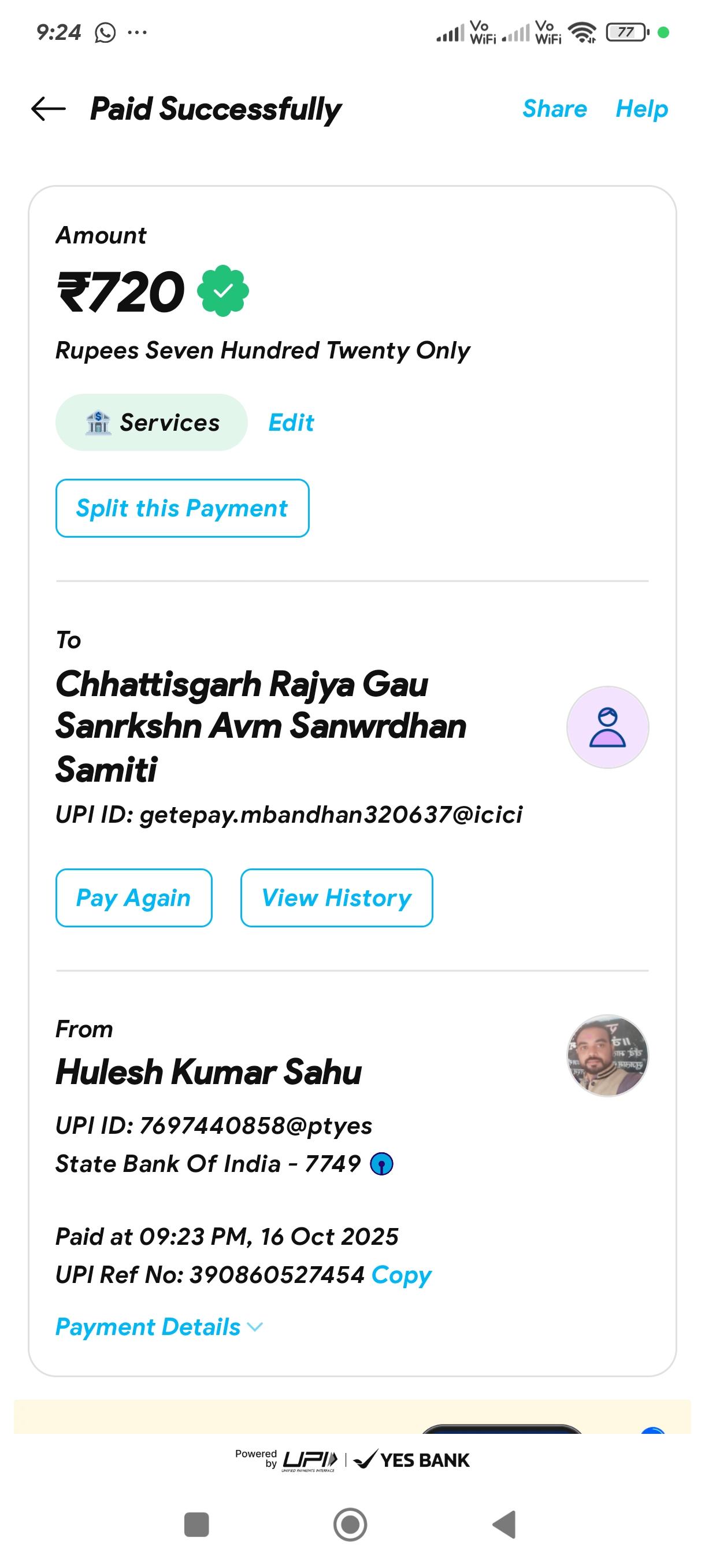The height and width of the screenshot is (1568, 705).
Task: Copy the UPI Ref No
Action: (402, 1275)
